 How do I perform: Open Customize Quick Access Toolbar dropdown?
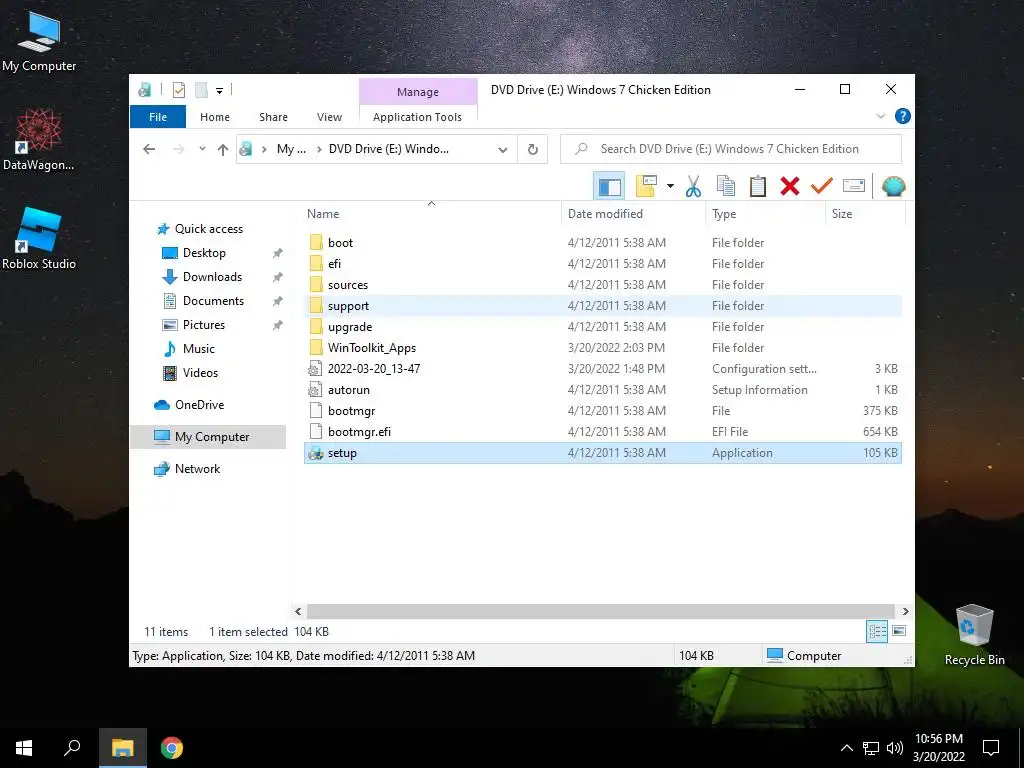click(x=219, y=91)
